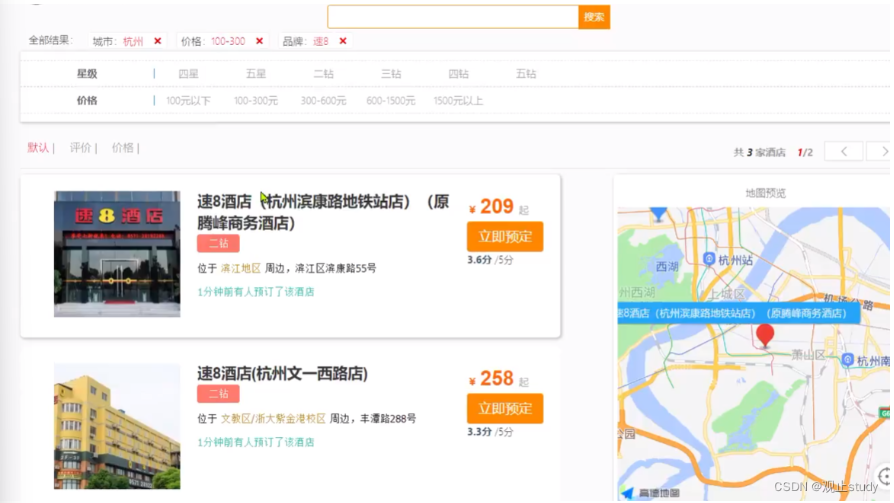Click the red map location pin

[765, 335]
